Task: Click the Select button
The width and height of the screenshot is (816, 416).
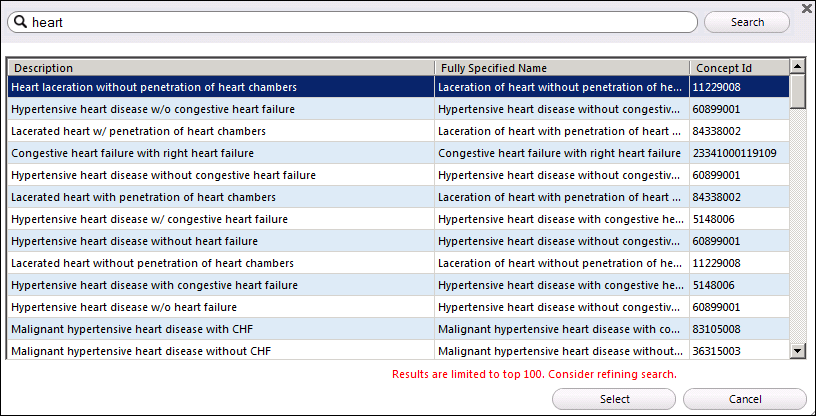Action: pyautogui.click(x=614, y=399)
